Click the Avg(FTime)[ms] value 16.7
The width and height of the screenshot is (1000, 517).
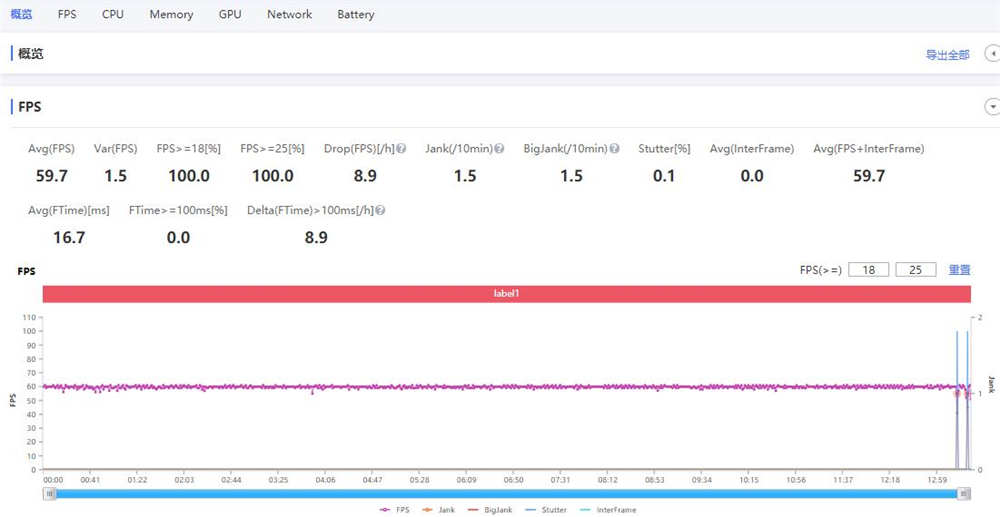pyautogui.click(x=69, y=238)
